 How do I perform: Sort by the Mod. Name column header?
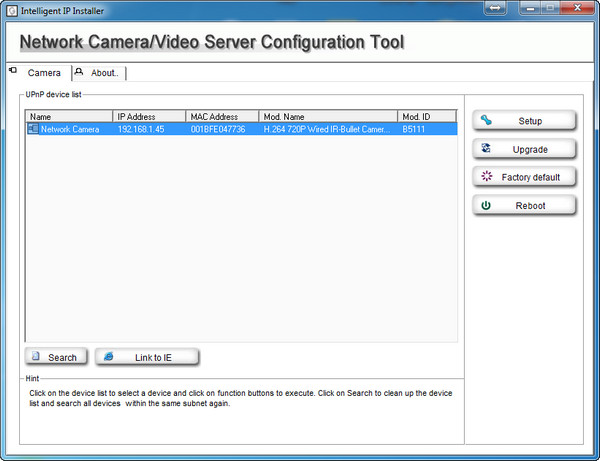(x=328, y=116)
